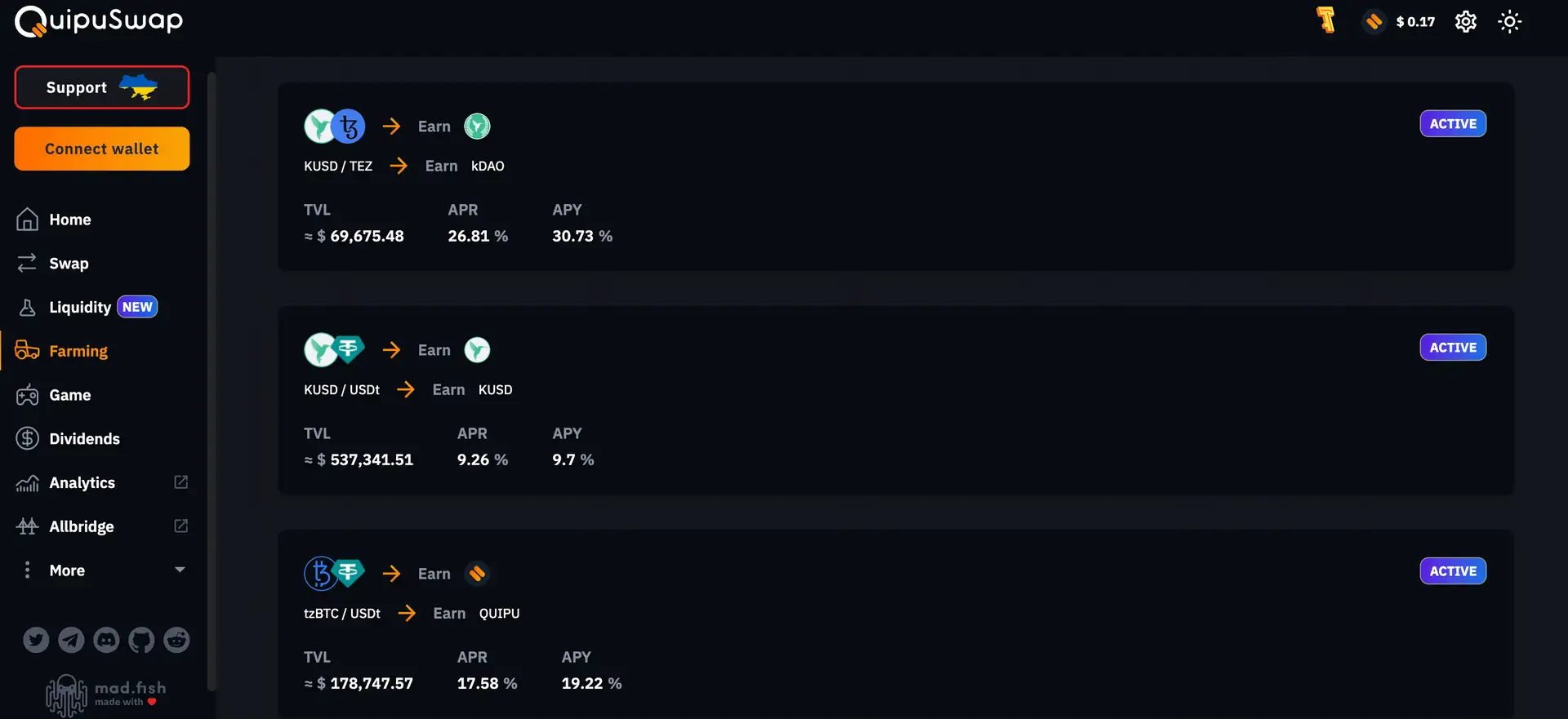Open the settings gear icon
1568x719 pixels.
point(1466,22)
